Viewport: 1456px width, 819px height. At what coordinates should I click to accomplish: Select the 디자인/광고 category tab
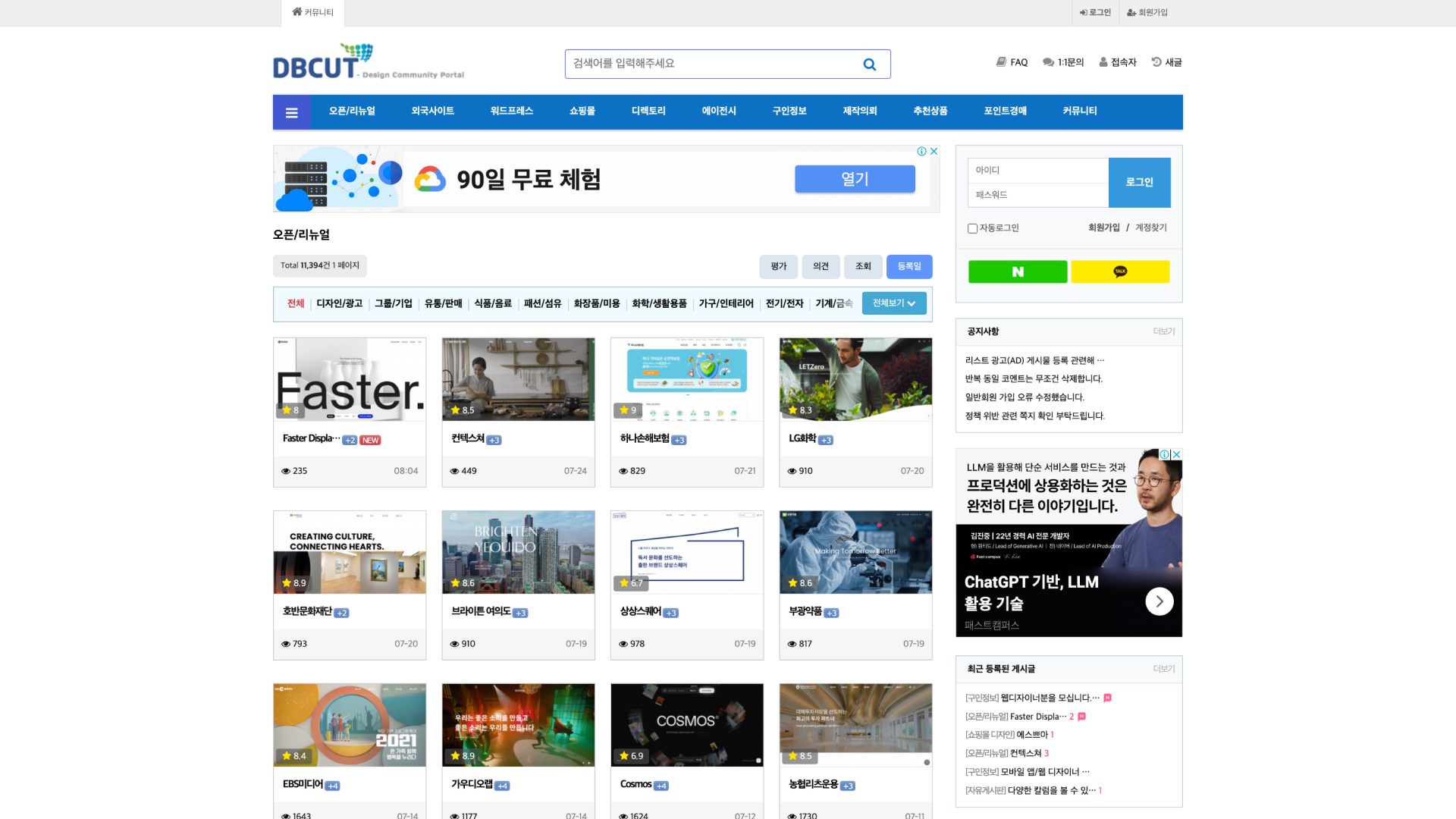point(339,303)
